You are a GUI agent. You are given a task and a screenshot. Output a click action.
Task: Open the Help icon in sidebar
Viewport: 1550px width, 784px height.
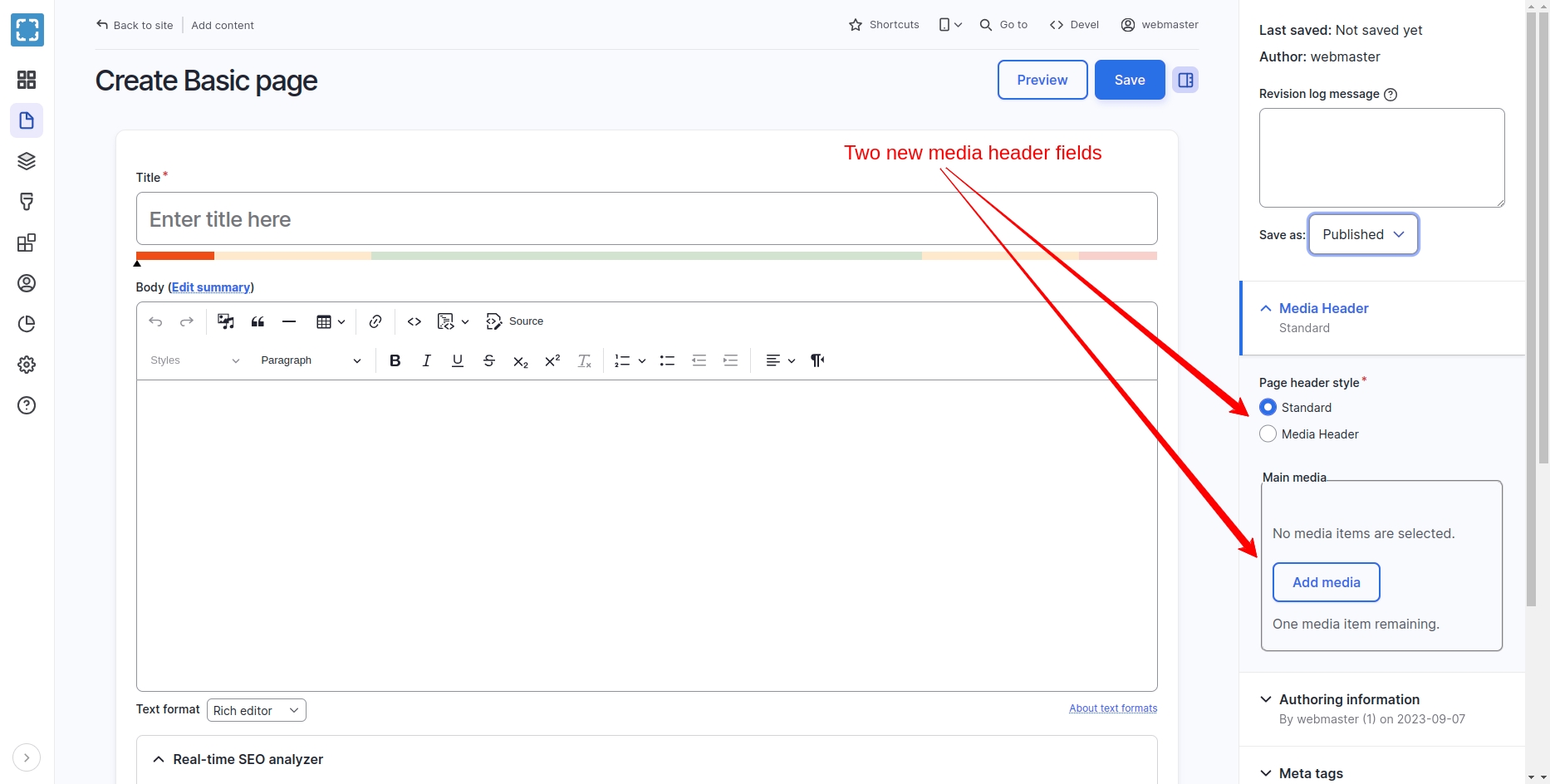click(27, 405)
